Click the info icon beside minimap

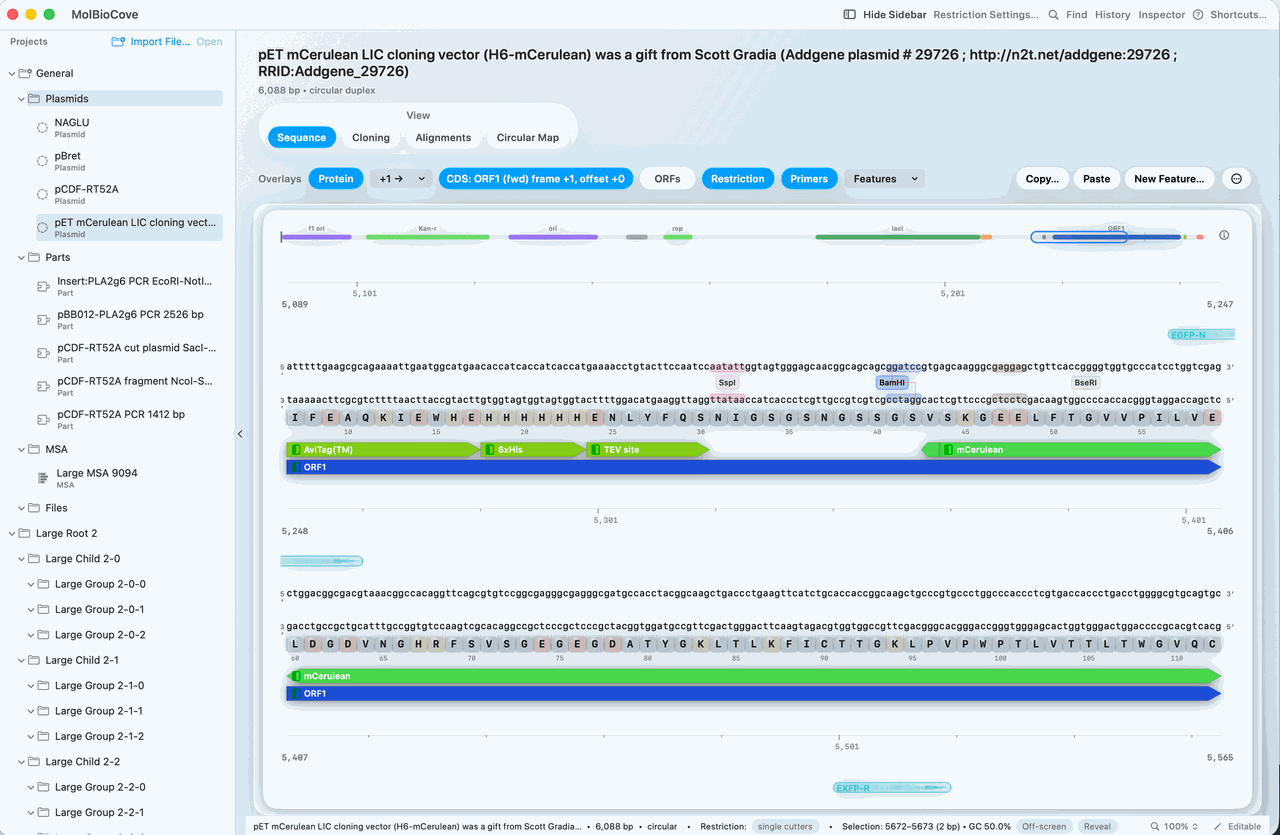pyautogui.click(x=1224, y=236)
